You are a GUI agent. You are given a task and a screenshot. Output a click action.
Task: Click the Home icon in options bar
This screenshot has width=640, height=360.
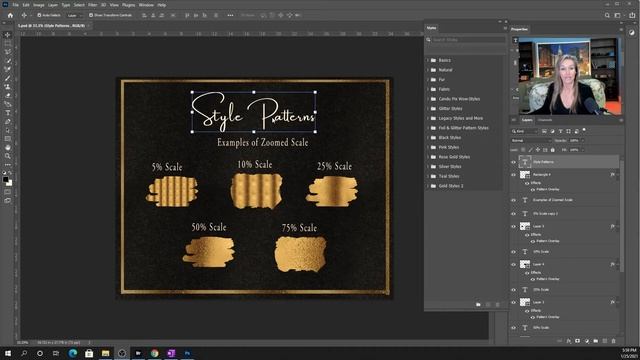click(10, 15)
